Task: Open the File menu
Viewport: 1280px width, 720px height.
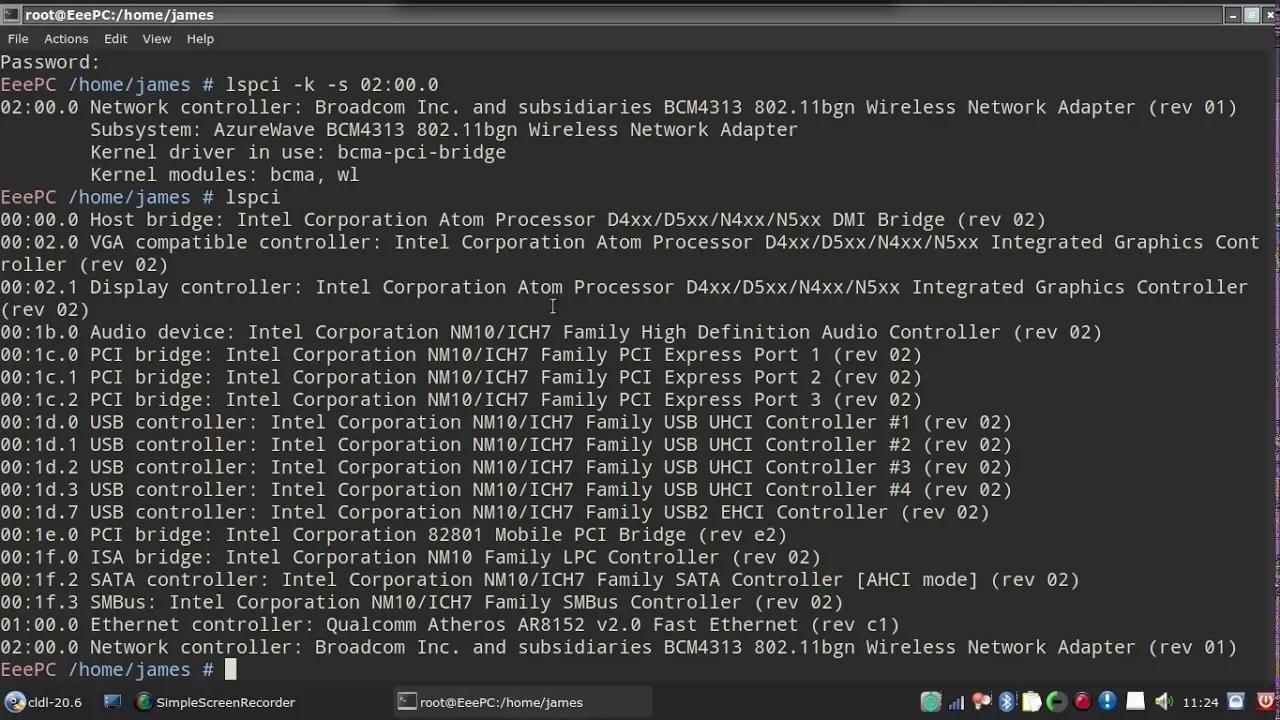Action: click(17, 38)
